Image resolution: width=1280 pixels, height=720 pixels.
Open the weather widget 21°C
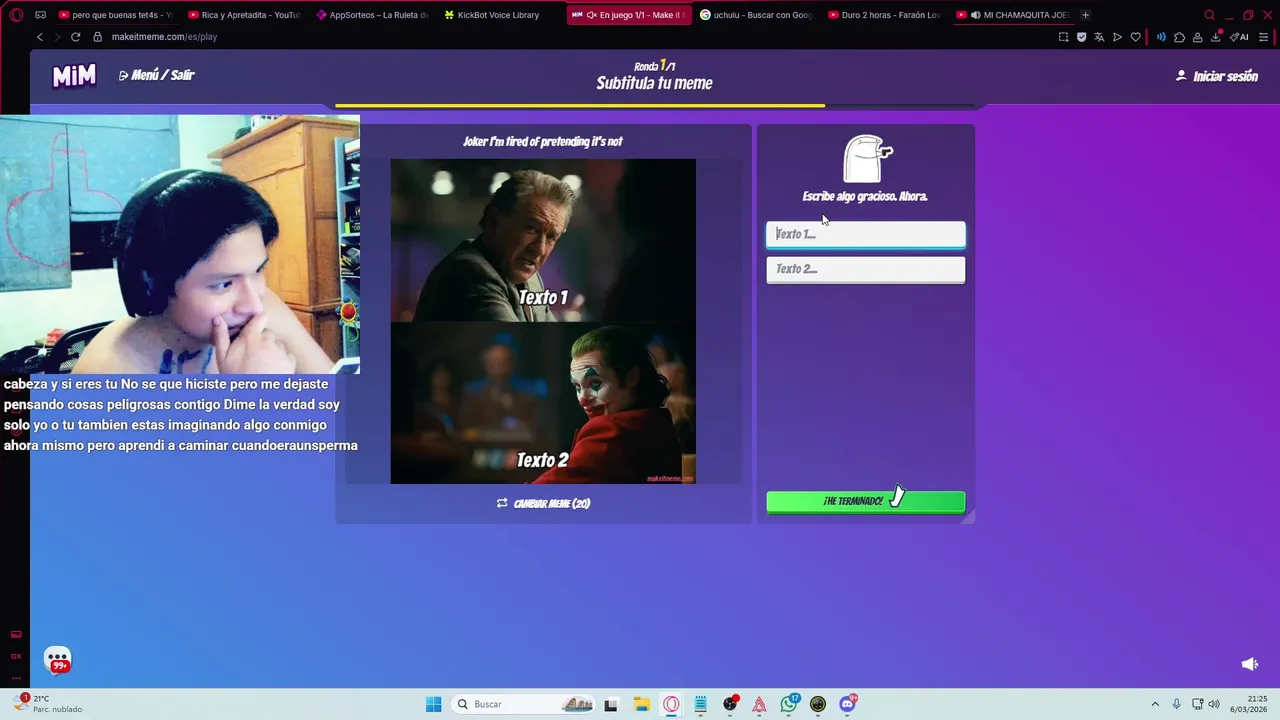click(48, 704)
